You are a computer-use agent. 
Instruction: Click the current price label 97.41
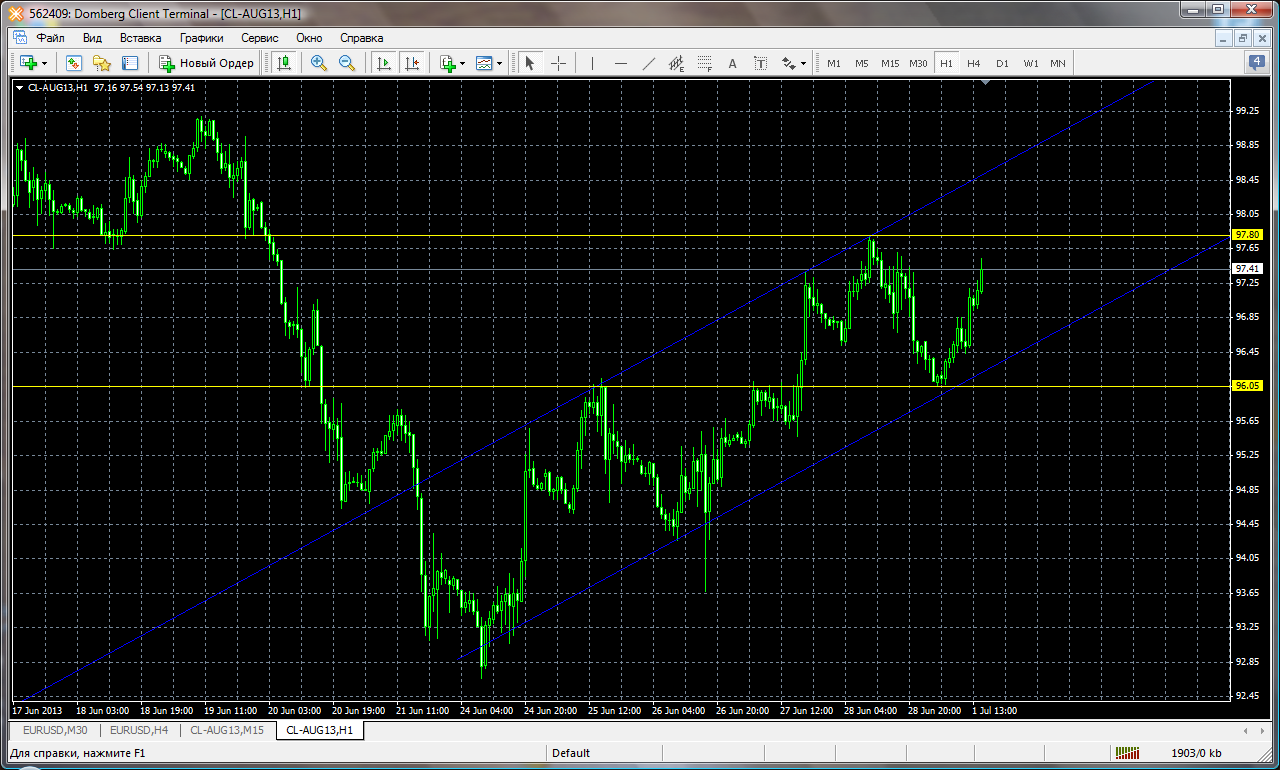(1247, 268)
